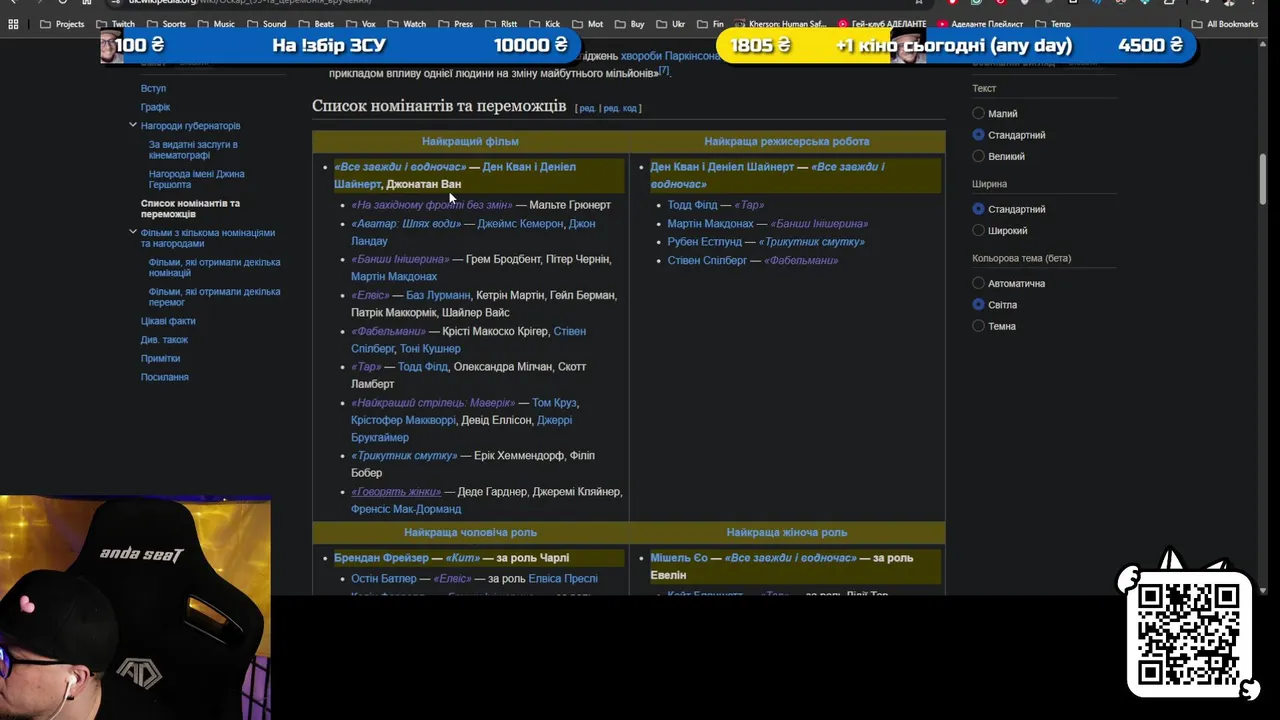Open the «Аватар: Шлях води» film link
Viewport: 1280px width, 720px height.
405,224
